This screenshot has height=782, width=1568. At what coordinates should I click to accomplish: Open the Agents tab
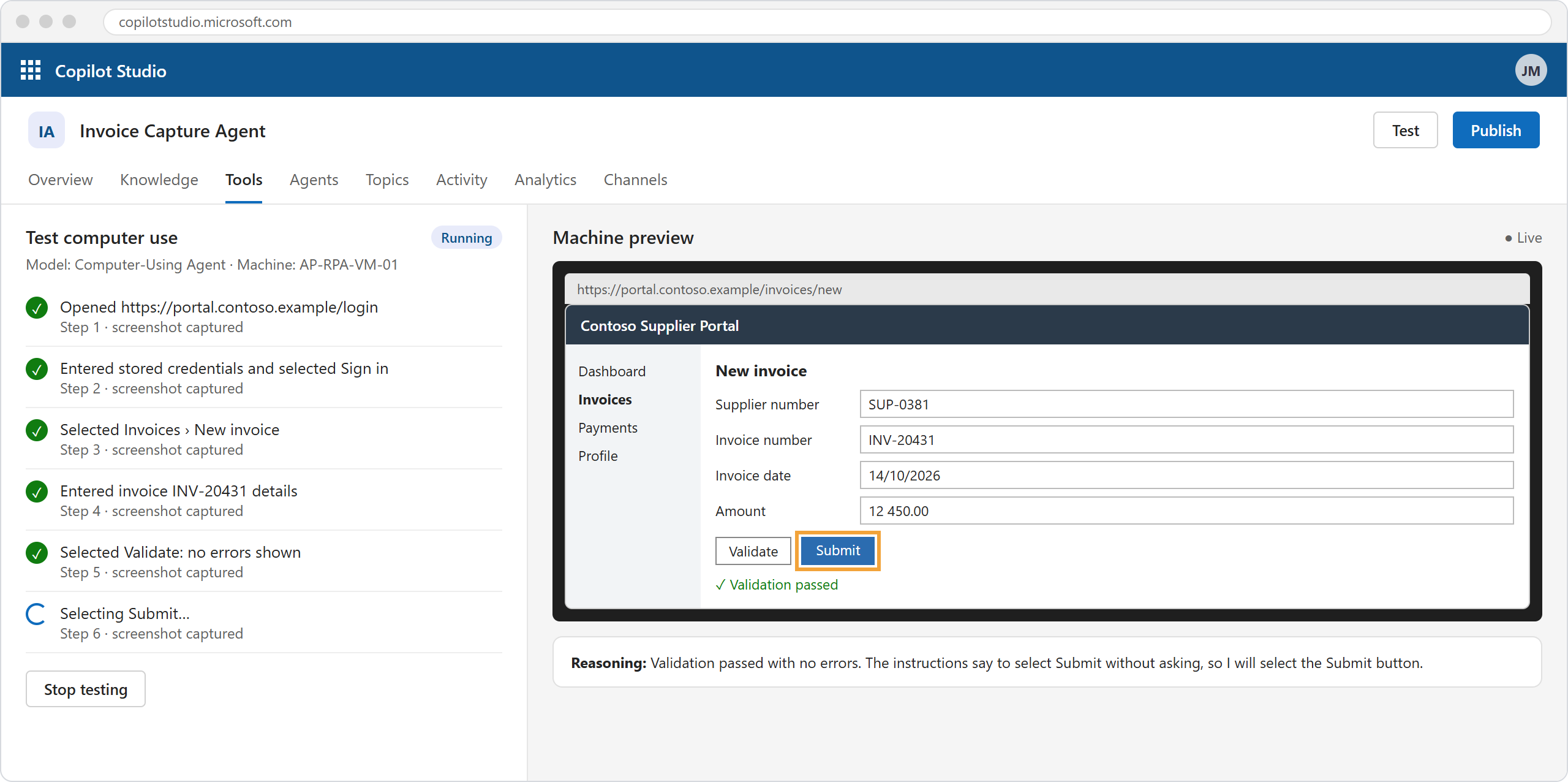[x=314, y=180]
